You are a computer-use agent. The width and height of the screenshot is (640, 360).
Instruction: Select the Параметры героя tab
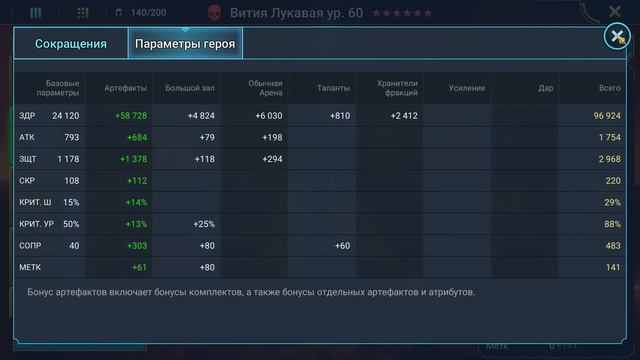click(185, 44)
